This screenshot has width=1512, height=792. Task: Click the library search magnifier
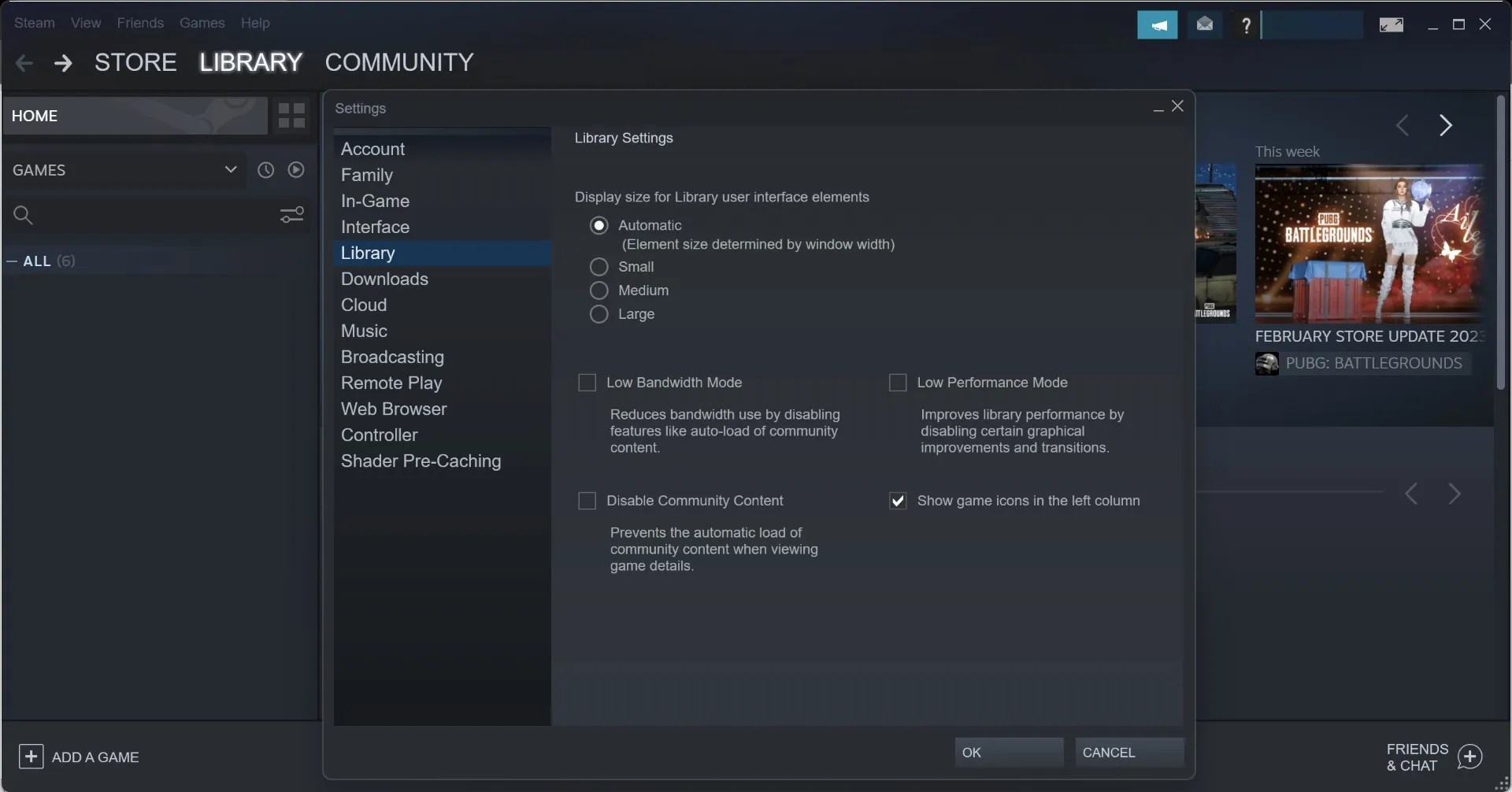coord(23,214)
